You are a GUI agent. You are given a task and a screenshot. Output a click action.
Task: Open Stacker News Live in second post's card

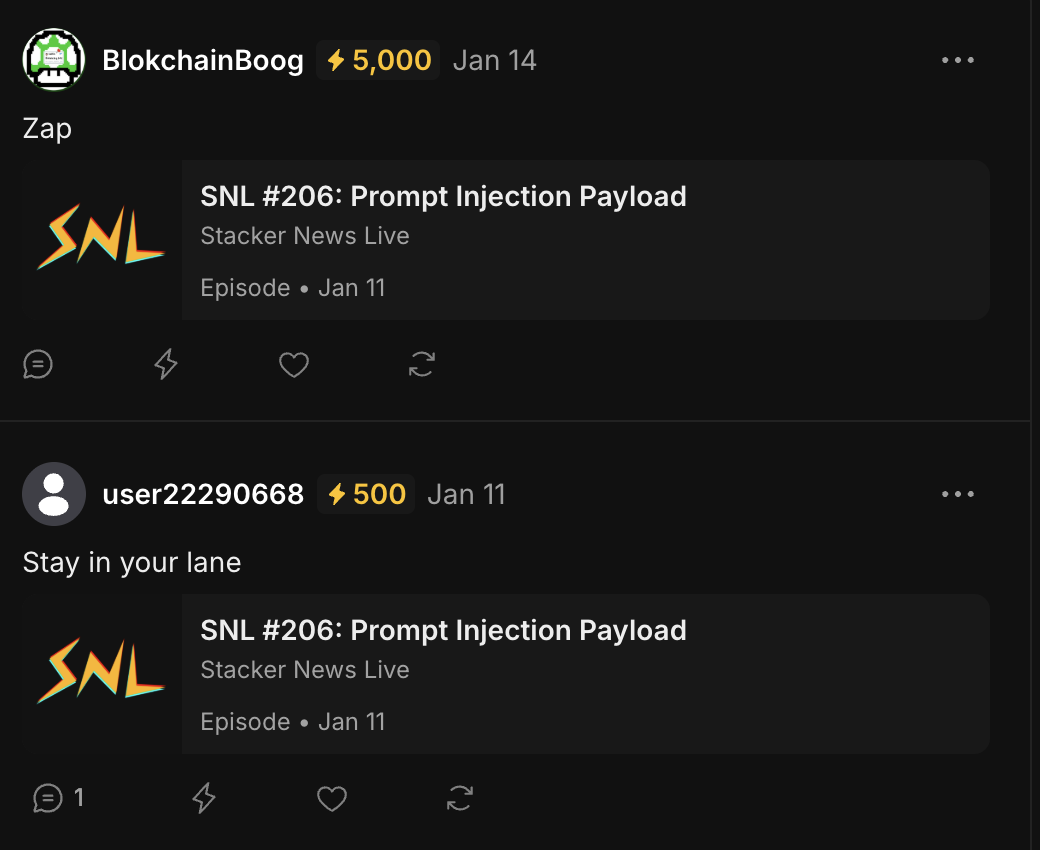point(305,670)
